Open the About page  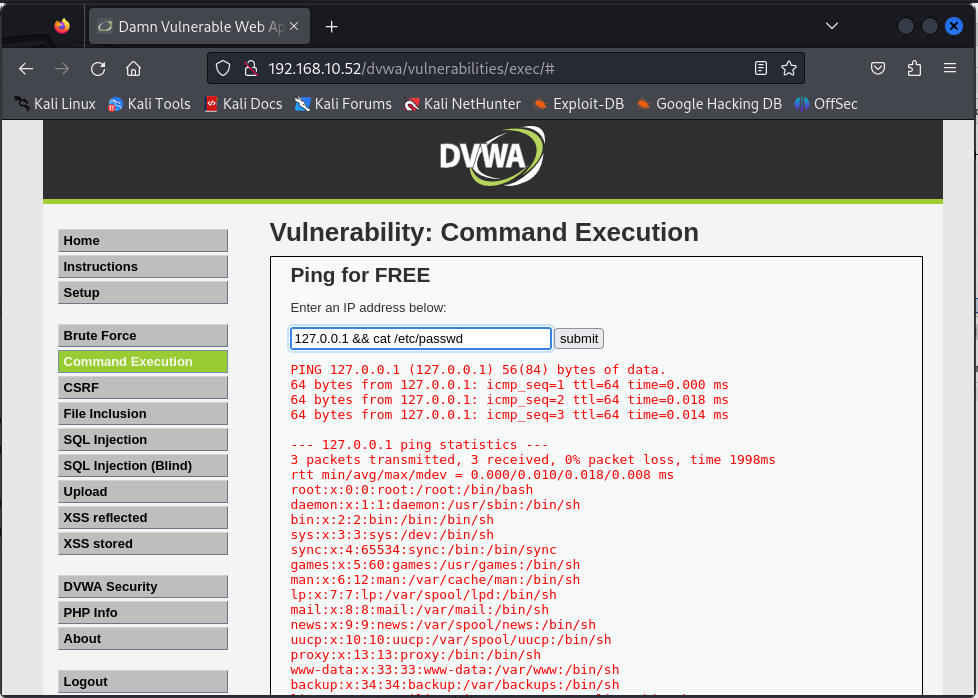click(143, 639)
